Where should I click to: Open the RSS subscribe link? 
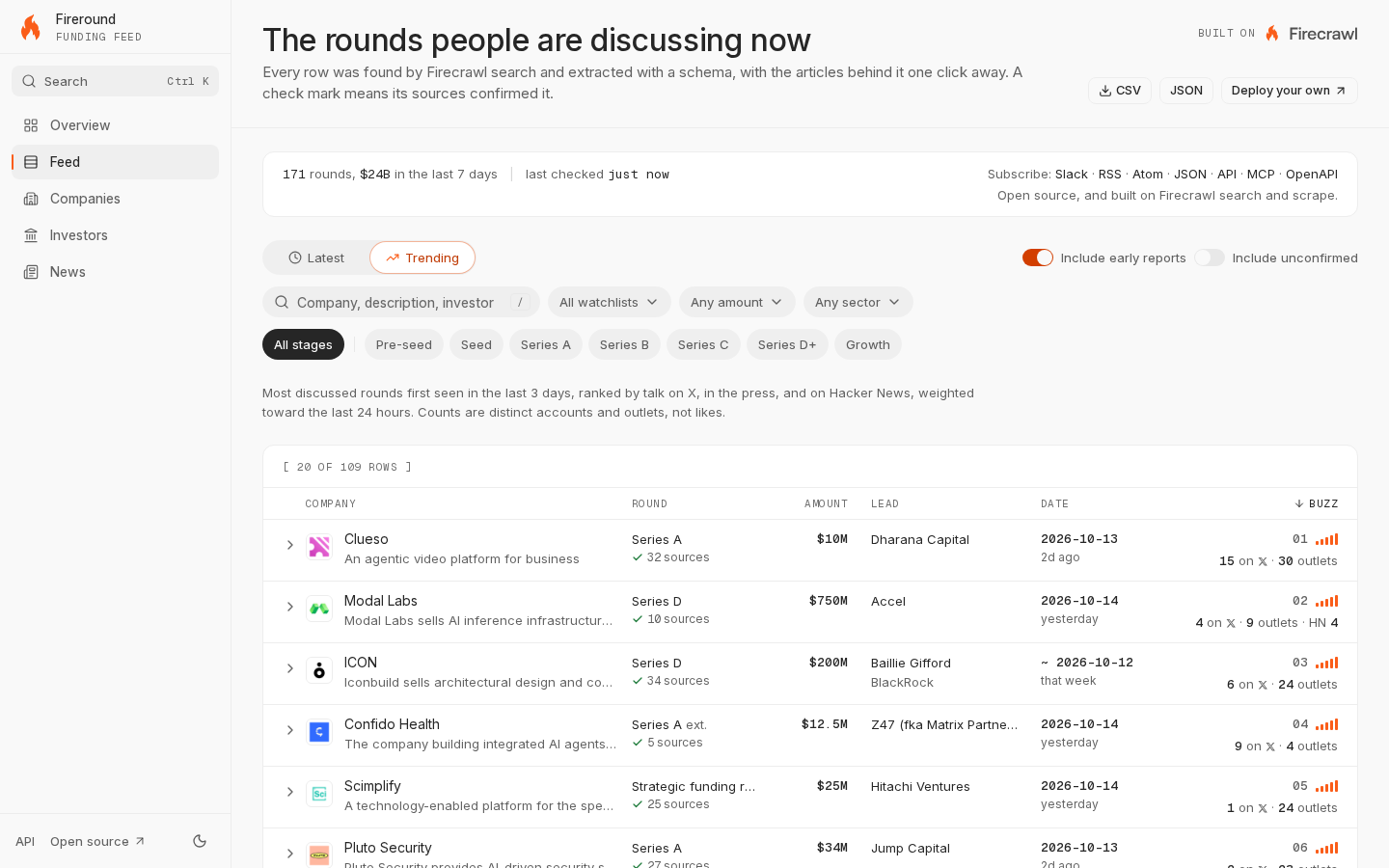click(1110, 175)
